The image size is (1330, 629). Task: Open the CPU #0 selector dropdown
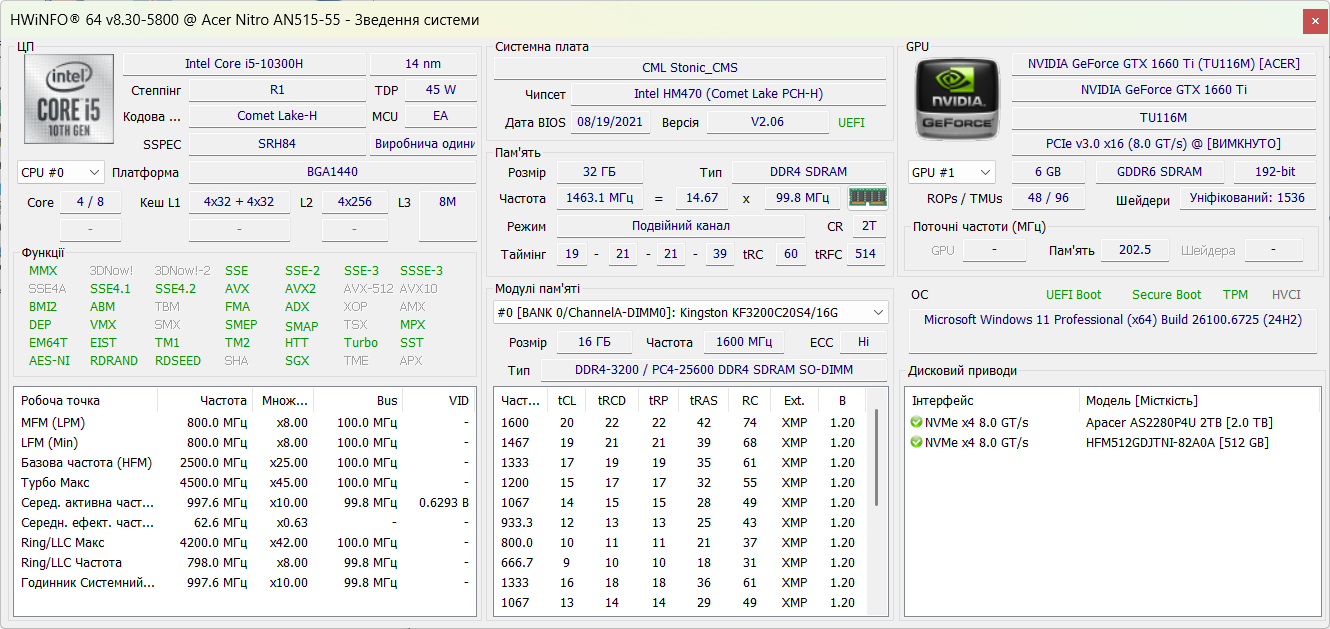[61, 172]
